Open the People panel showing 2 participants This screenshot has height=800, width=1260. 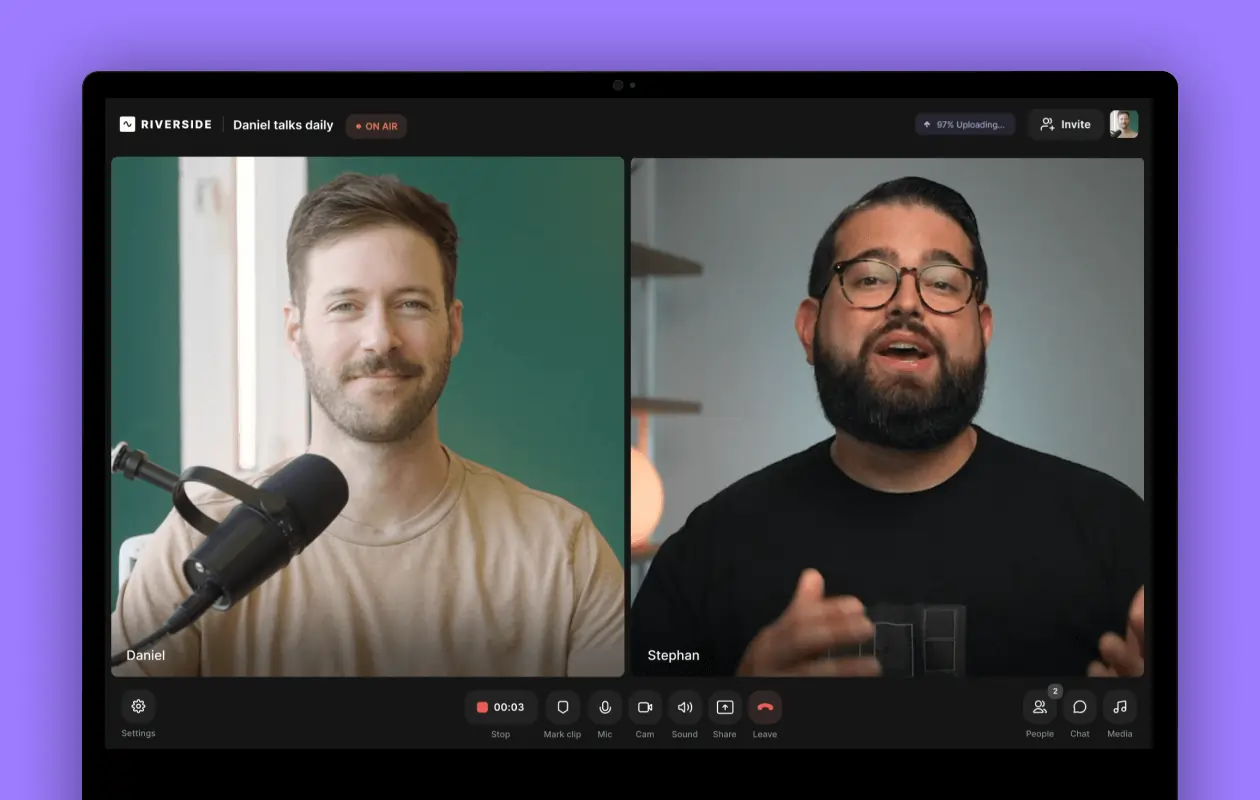pyautogui.click(x=1039, y=707)
